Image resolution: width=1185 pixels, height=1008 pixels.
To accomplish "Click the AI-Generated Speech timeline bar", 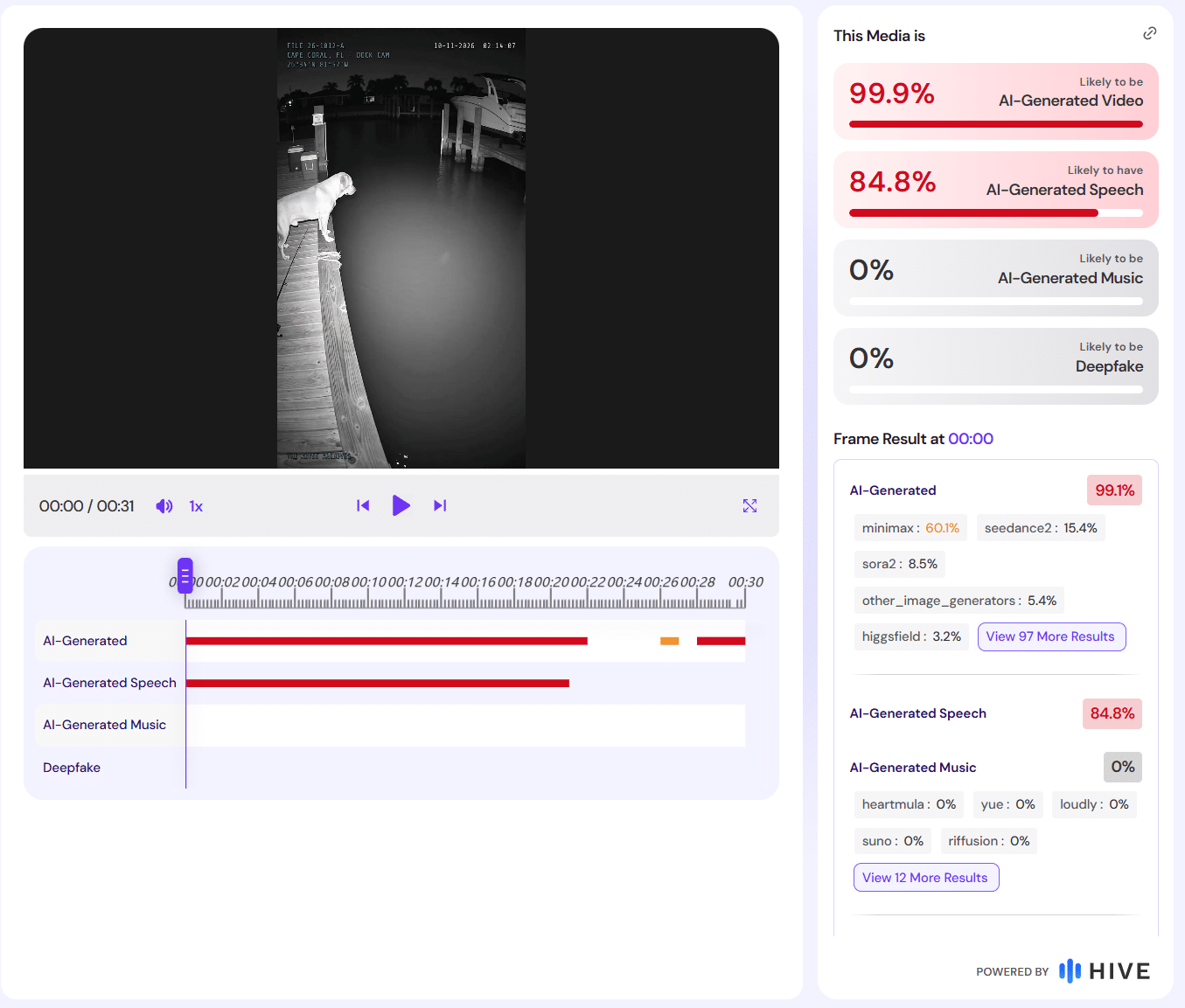I will click(x=378, y=683).
